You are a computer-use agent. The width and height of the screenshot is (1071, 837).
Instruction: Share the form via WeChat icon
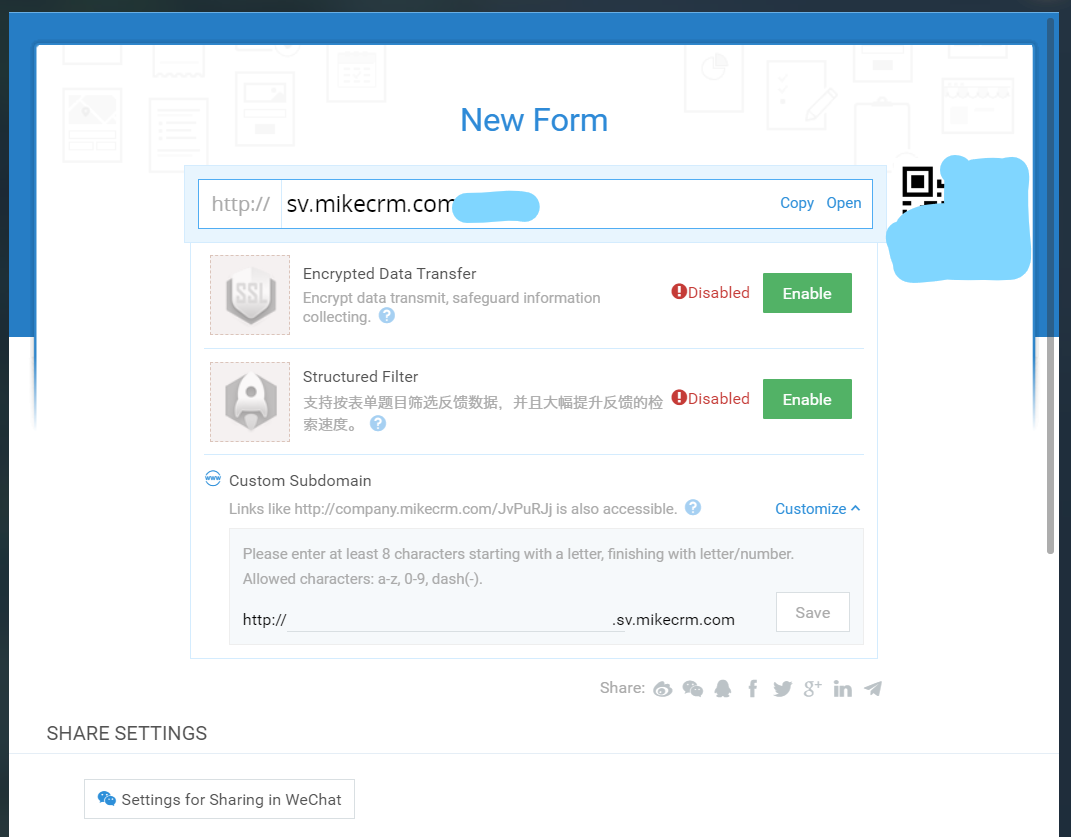(x=693, y=689)
